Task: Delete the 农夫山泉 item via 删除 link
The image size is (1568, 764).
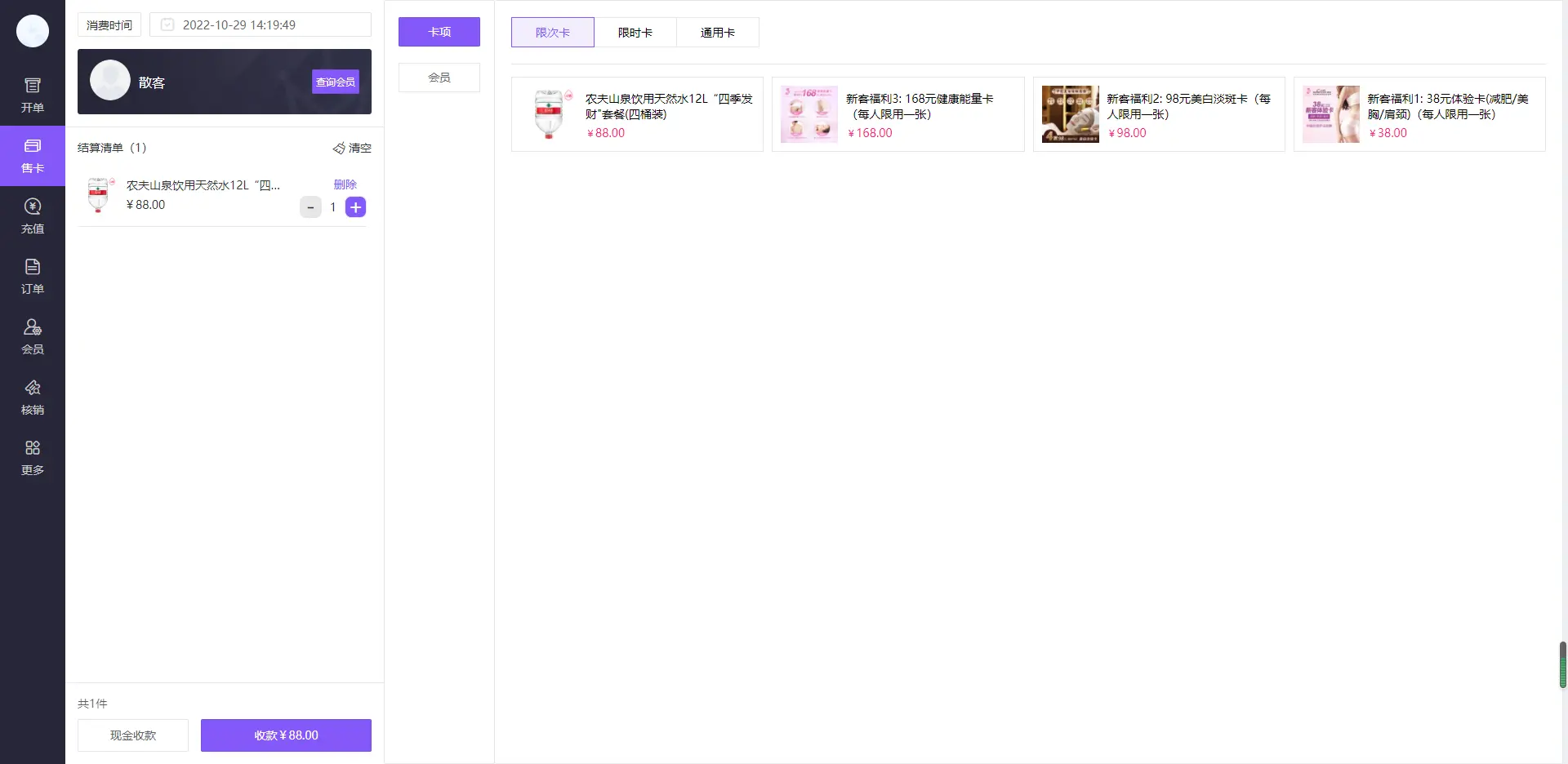Action: [345, 184]
